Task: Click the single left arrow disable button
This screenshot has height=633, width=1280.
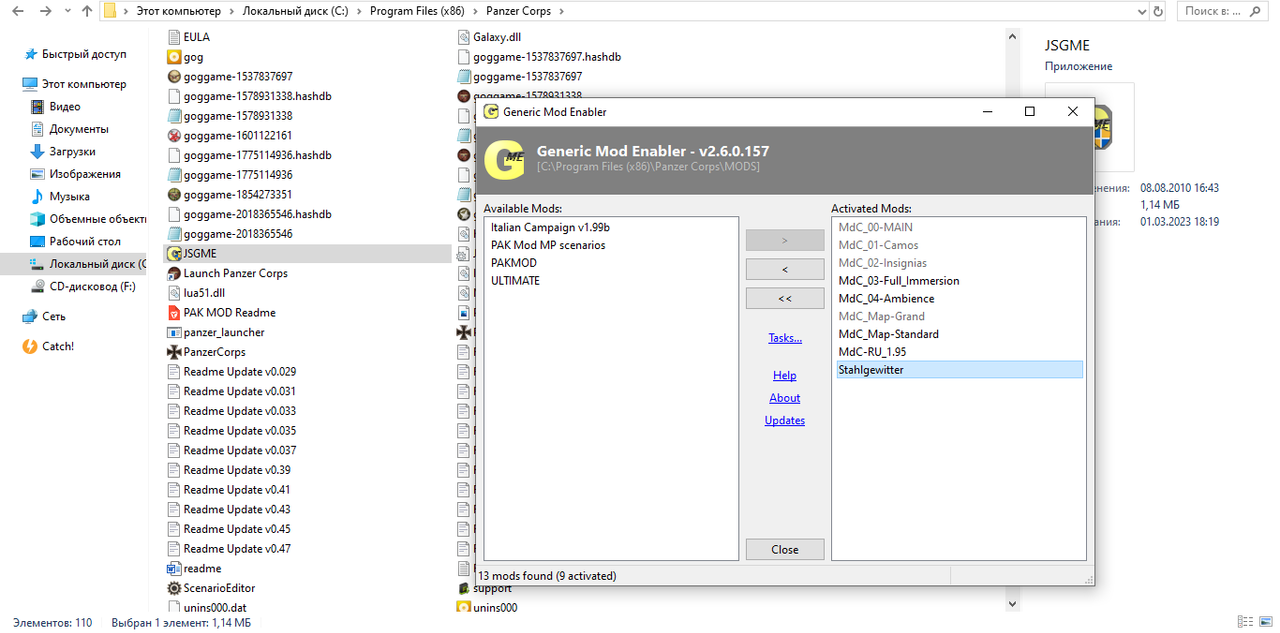Action: coord(785,270)
